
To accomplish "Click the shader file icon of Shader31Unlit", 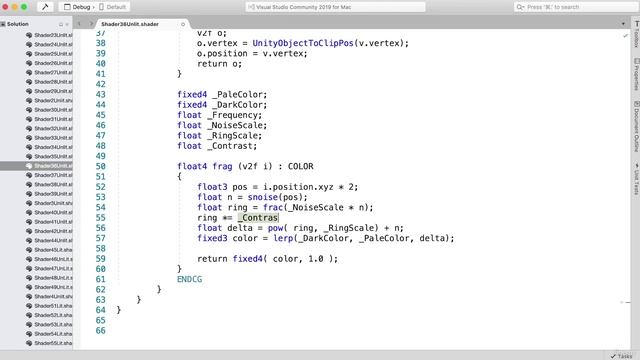I will point(29,119).
